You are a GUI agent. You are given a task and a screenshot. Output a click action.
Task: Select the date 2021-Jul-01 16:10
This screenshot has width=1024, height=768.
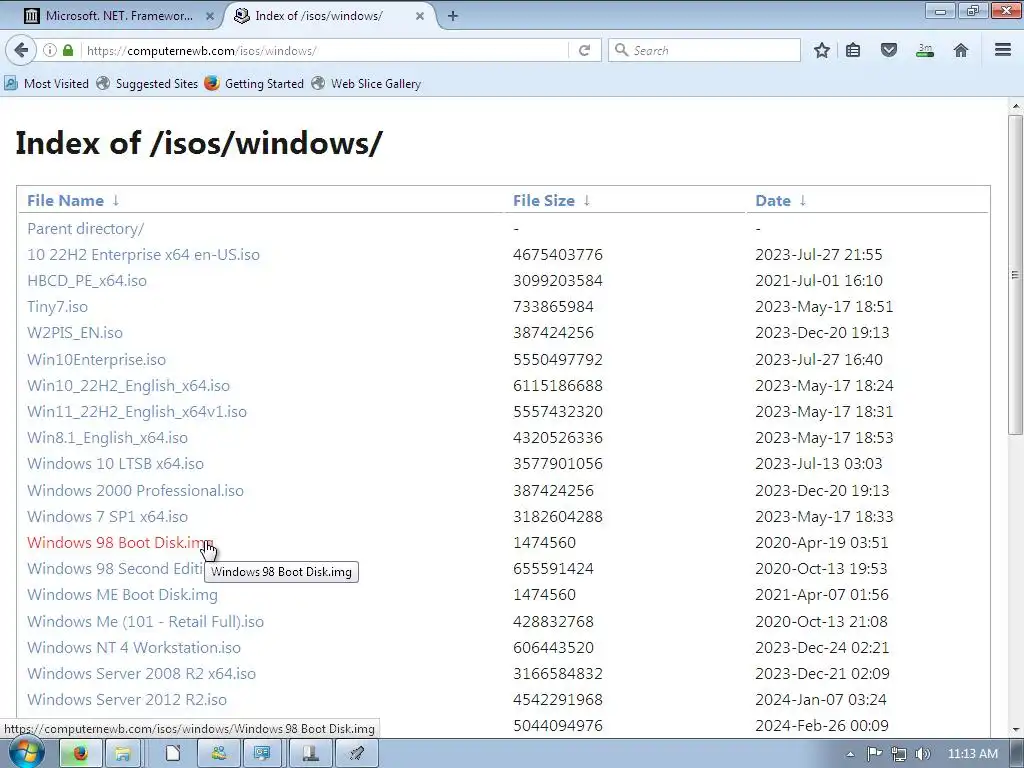pos(819,281)
